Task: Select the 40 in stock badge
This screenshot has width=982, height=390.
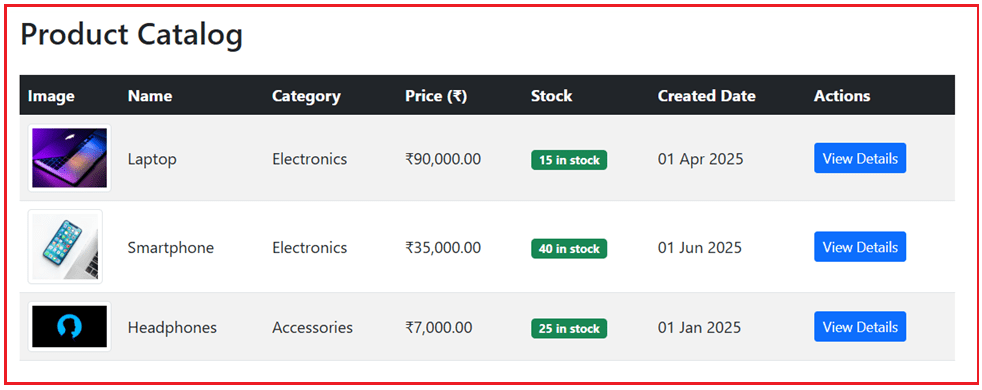Action: coord(569,249)
